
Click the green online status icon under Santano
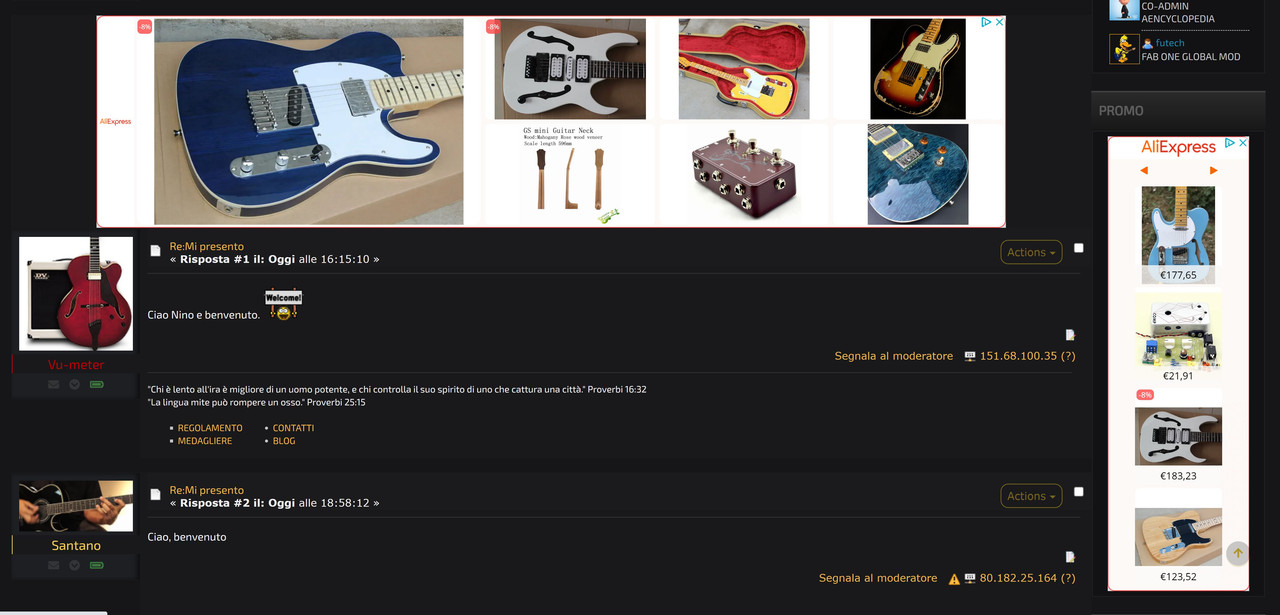97,565
